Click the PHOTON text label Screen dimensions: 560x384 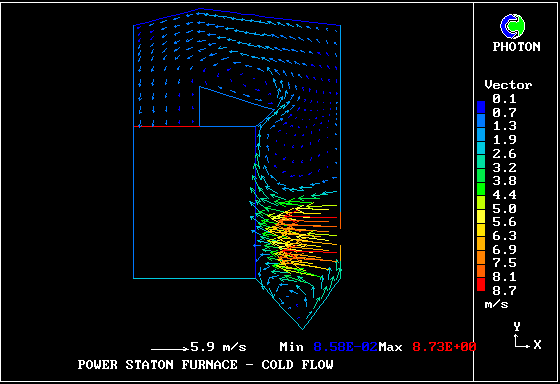(516, 46)
